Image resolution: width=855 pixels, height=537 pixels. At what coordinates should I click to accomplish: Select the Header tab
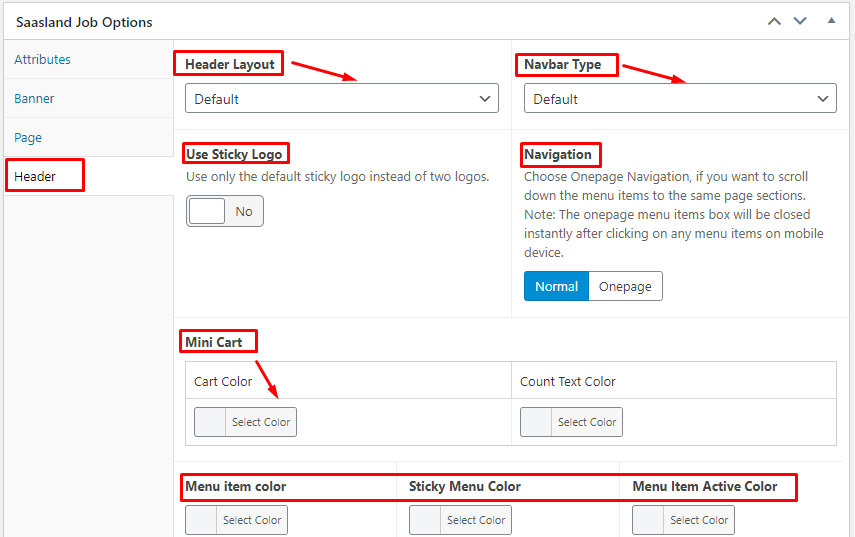(x=35, y=177)
